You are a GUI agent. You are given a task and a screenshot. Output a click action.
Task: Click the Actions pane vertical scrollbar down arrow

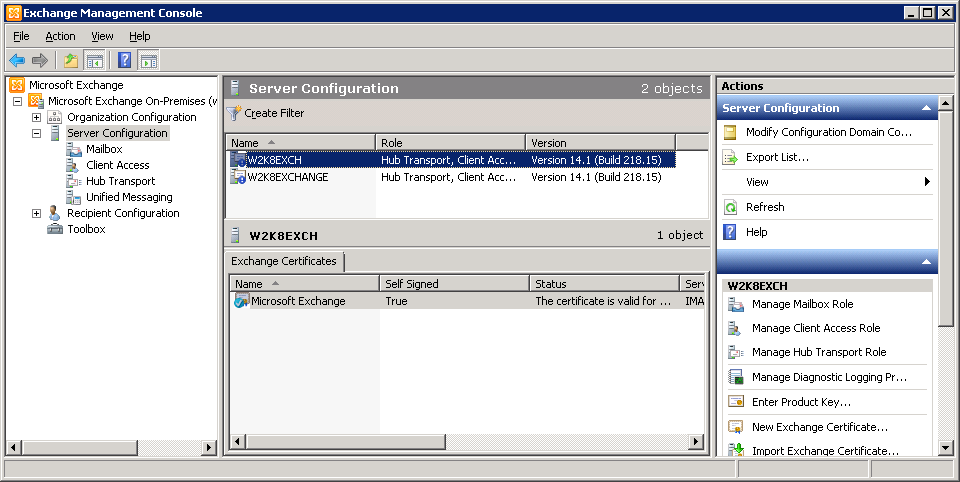pyautogui.click(x=945, y=448)
